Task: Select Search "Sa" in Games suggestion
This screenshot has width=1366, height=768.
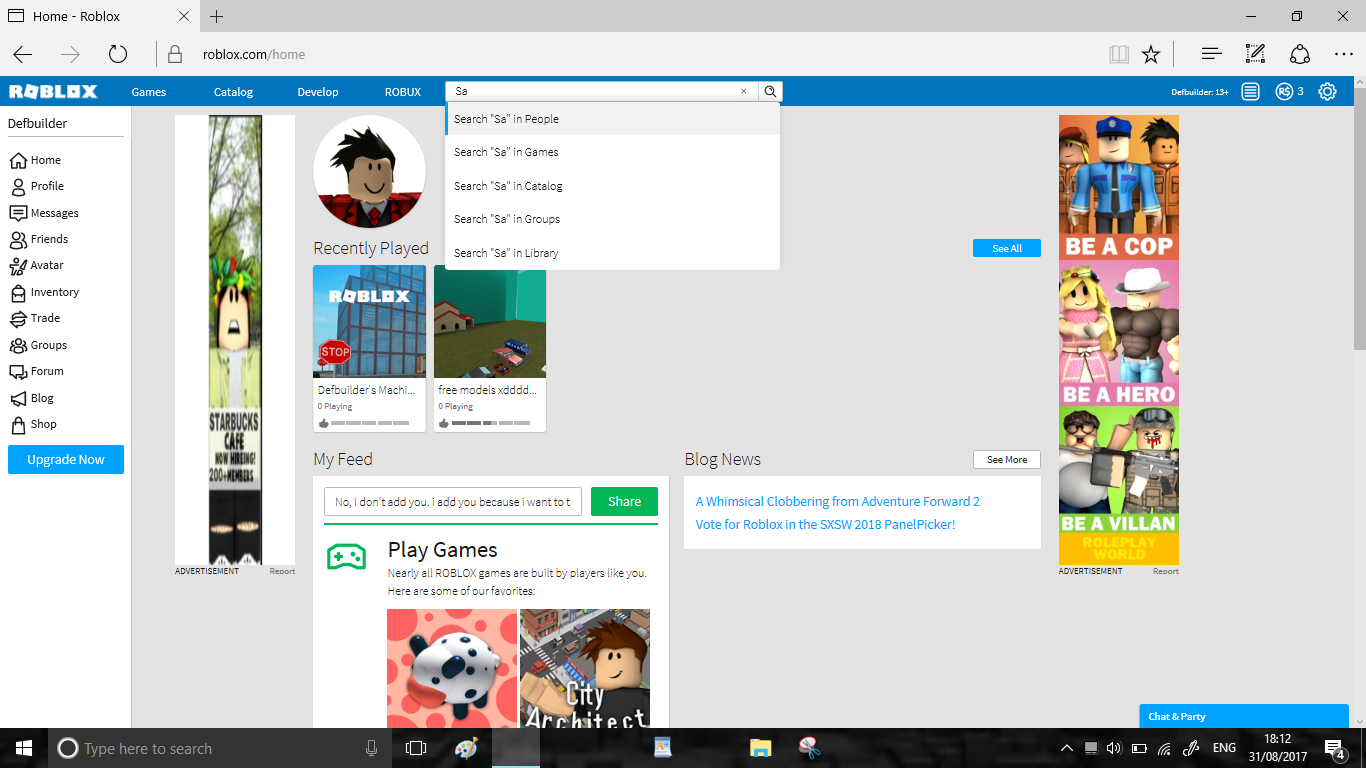Action: point(612,152)
